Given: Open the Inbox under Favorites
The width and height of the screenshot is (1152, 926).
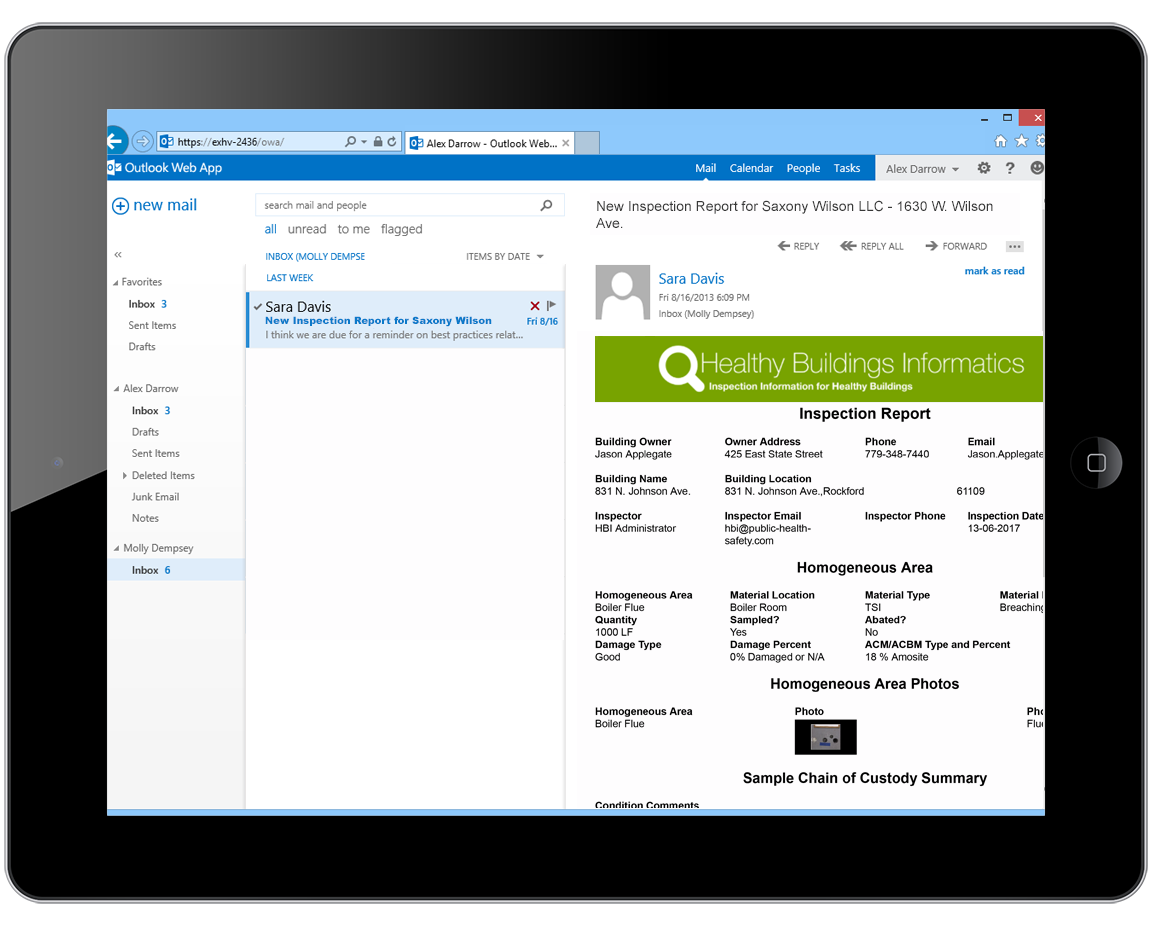Looking at the screenshot, I should pyautogui.click(x=147, y=304).
